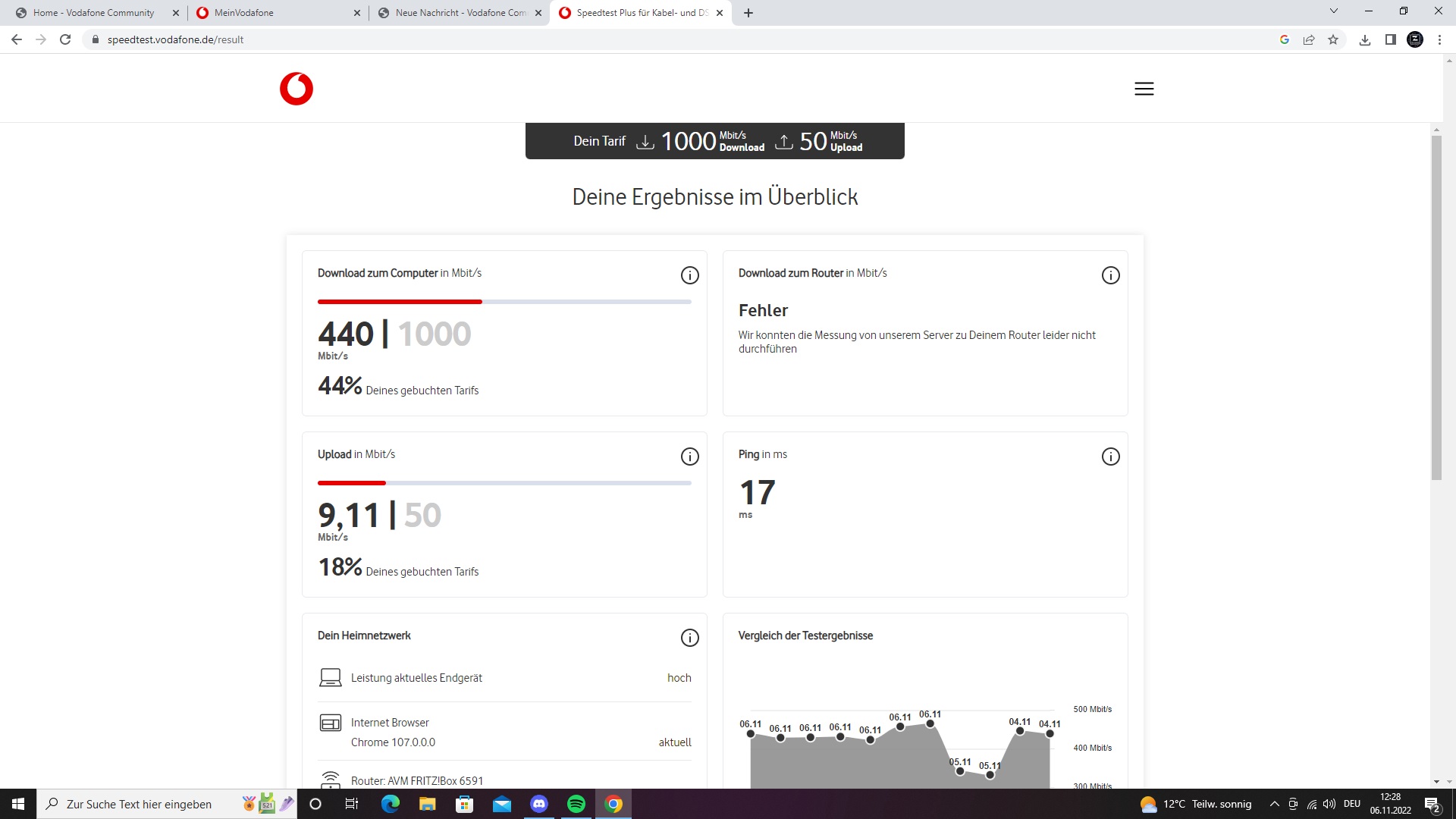
Task: Open a new browser tab
Action: coord(748,13)
